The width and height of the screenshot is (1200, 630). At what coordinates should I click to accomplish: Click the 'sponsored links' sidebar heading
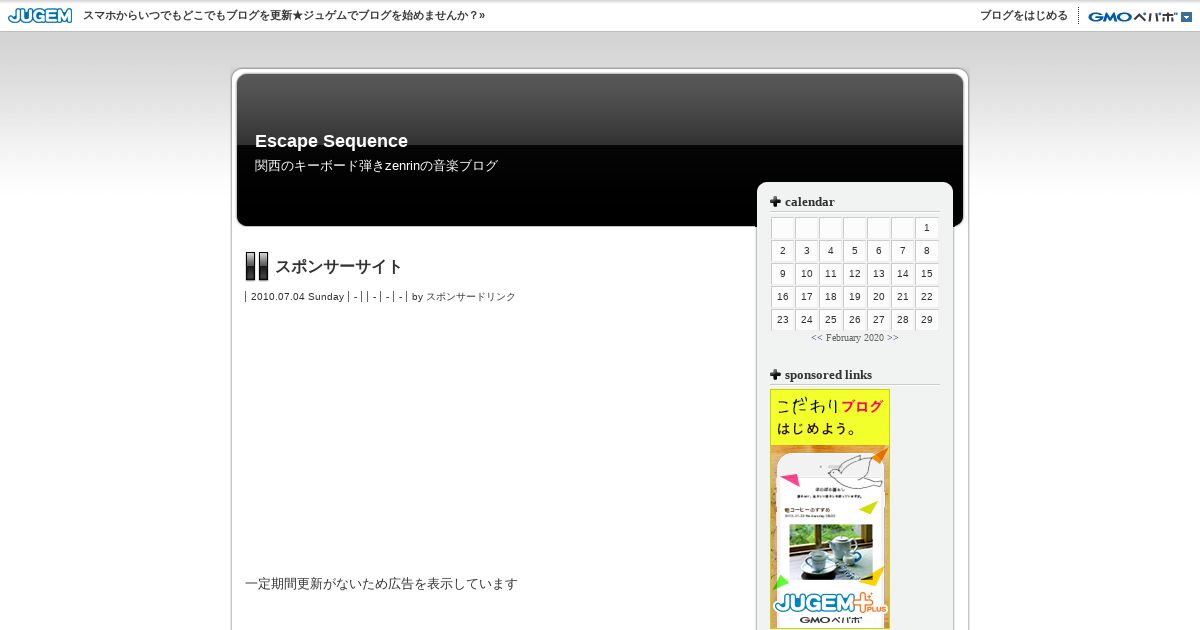pos(828,375)
